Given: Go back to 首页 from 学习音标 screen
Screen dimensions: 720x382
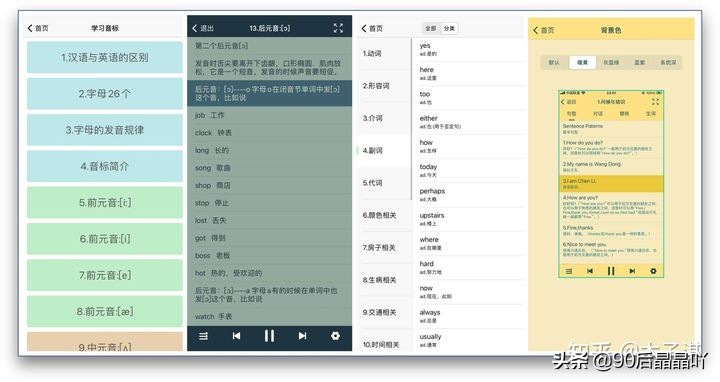Looking at the screenshot, I should [38, 28].
